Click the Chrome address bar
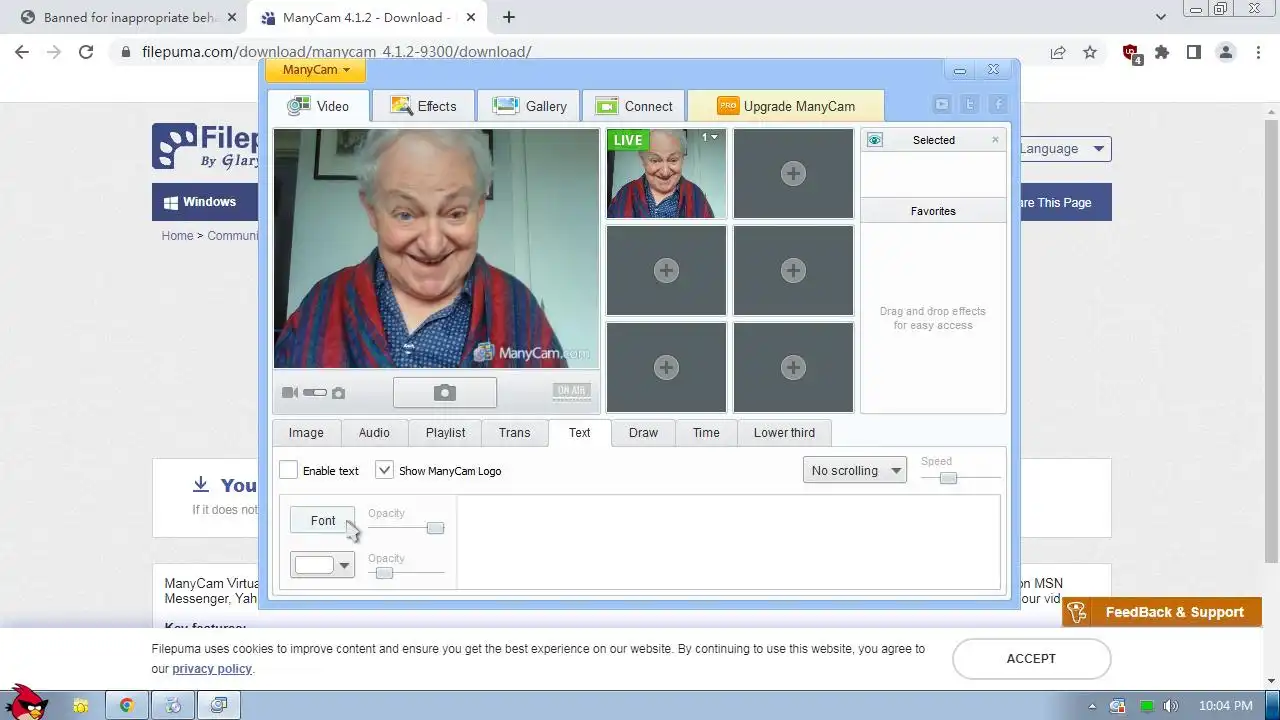Viewport: 1280px width, 720px height. click(x=580, y=52)
